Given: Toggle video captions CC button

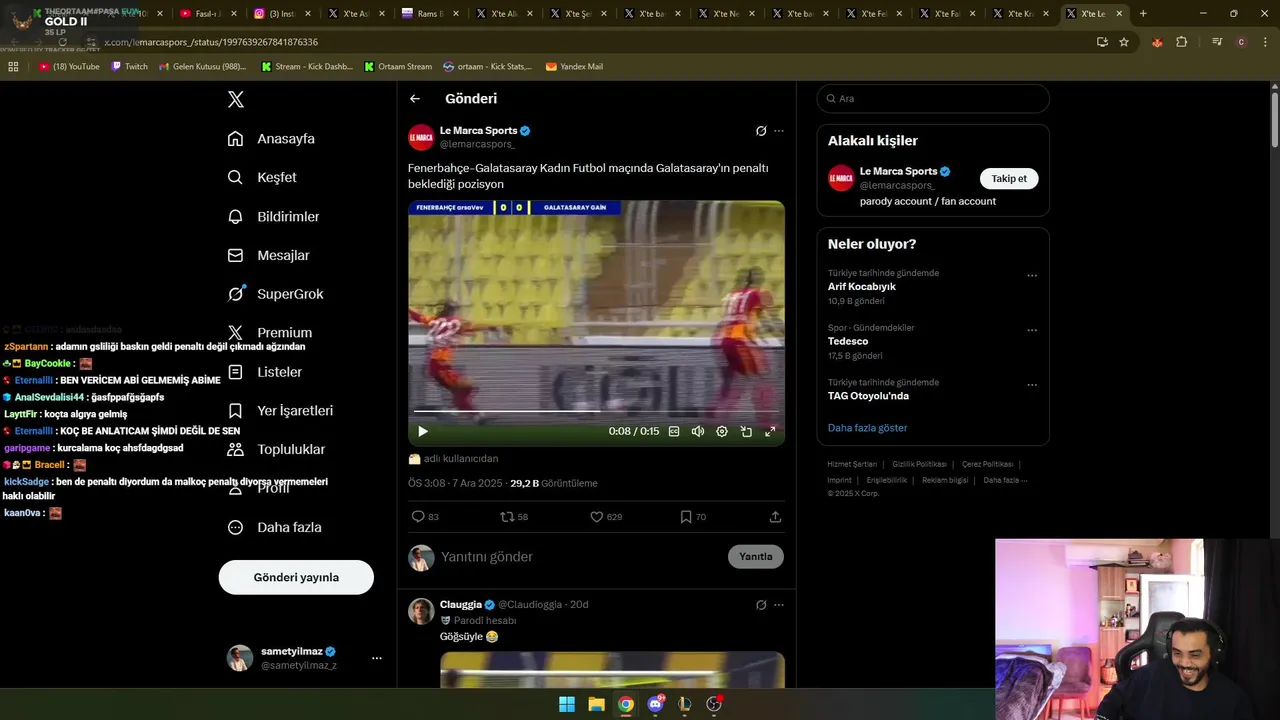Looking at the screenshot, I should 674,431.
